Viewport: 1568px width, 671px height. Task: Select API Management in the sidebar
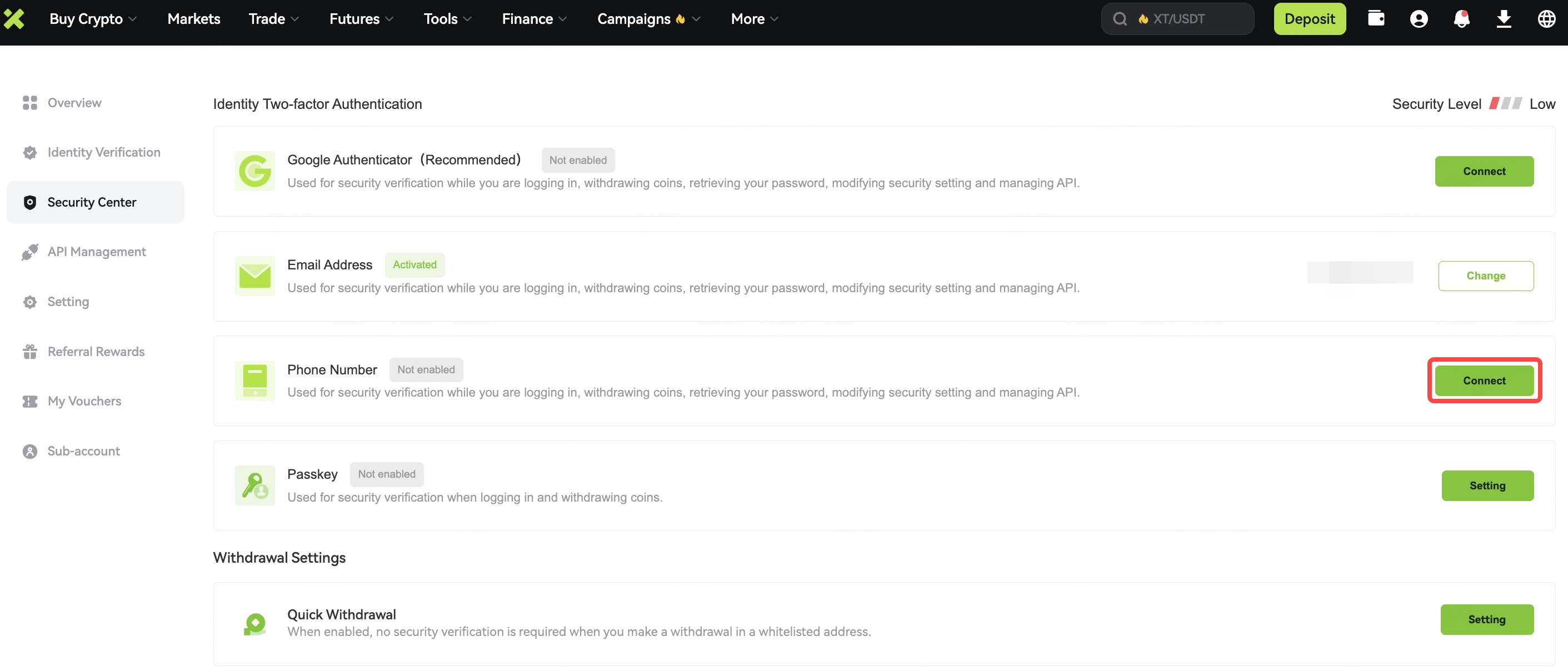pos(96,252)
